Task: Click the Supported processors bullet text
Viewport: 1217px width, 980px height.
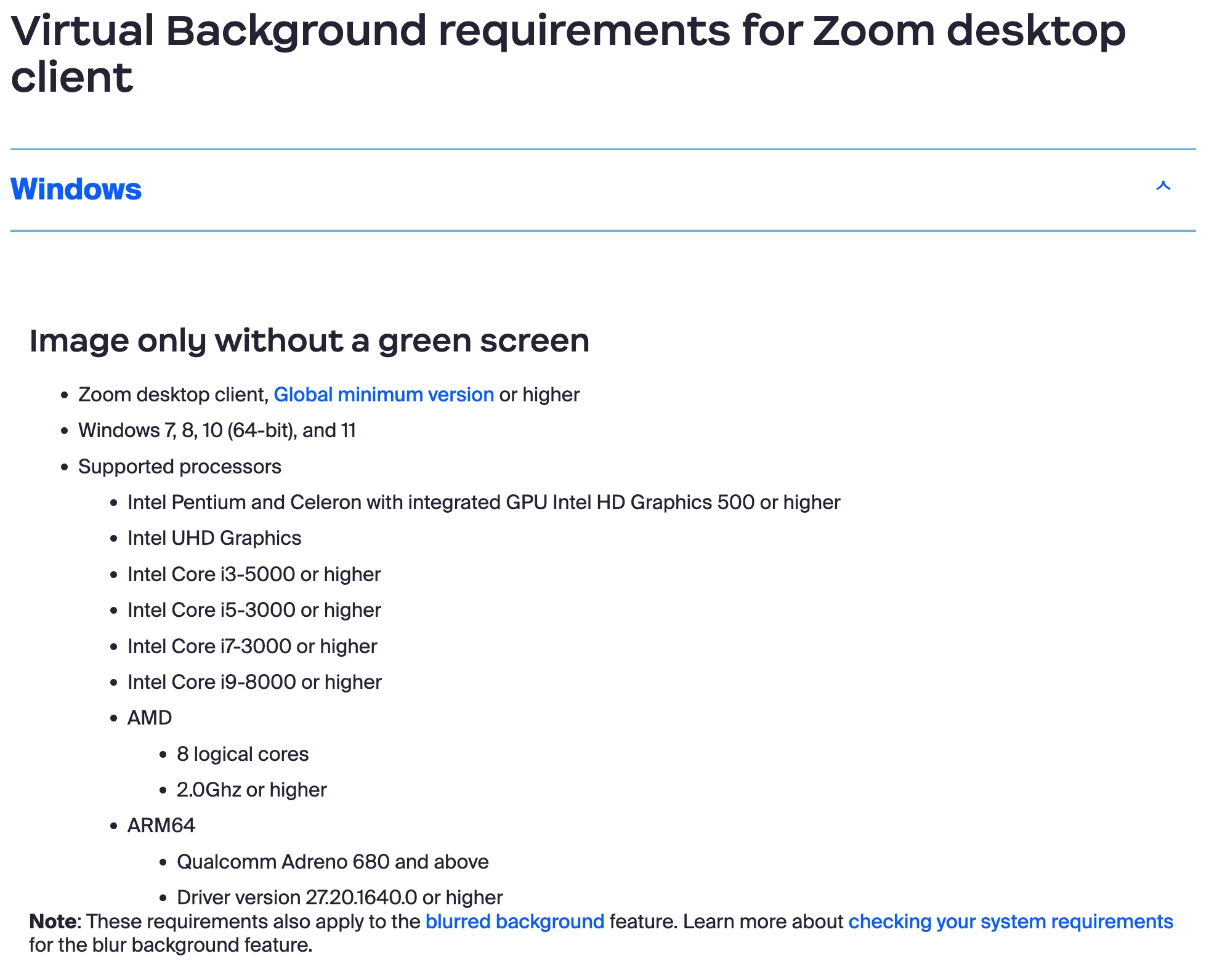Action: 179,467
